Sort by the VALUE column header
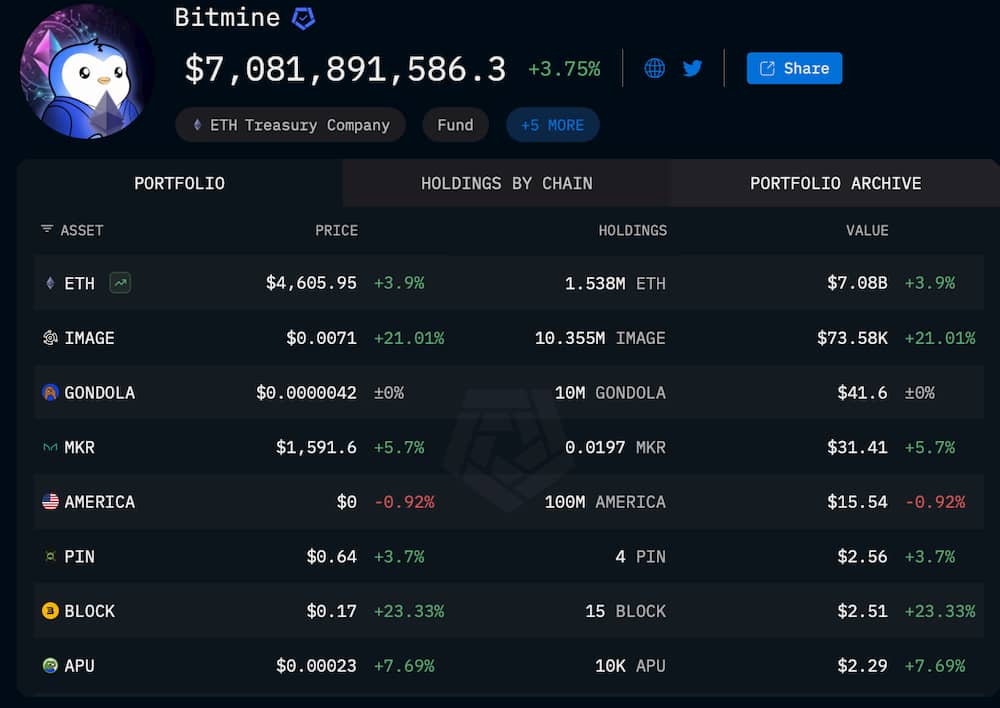 click(866, 230)
